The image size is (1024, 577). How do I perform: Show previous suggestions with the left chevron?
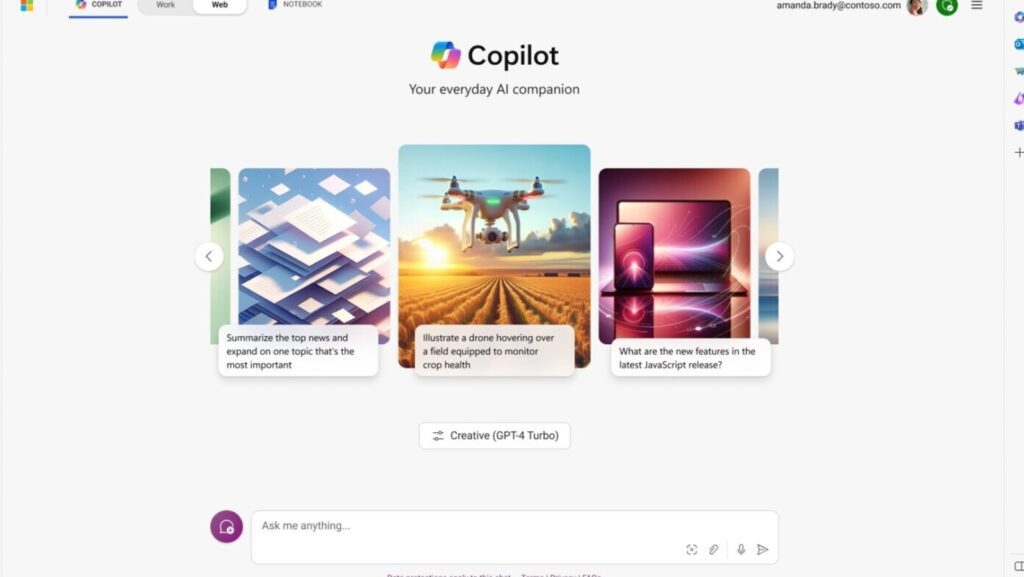[209, 257]
